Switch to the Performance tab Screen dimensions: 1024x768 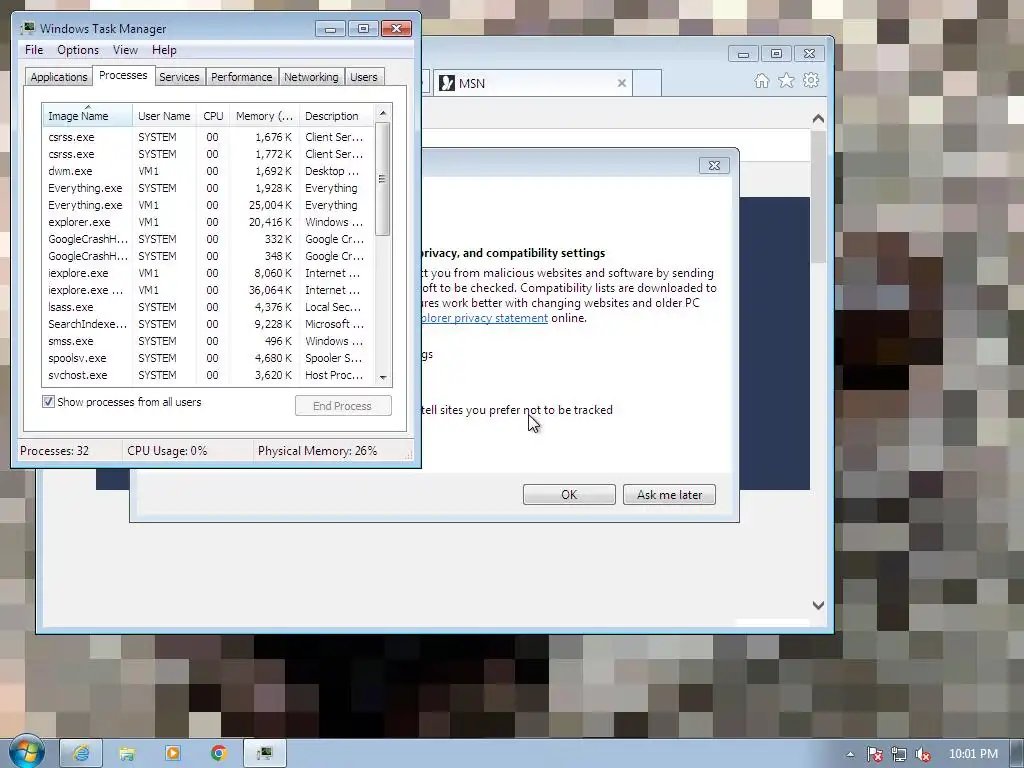click(242, 77)
